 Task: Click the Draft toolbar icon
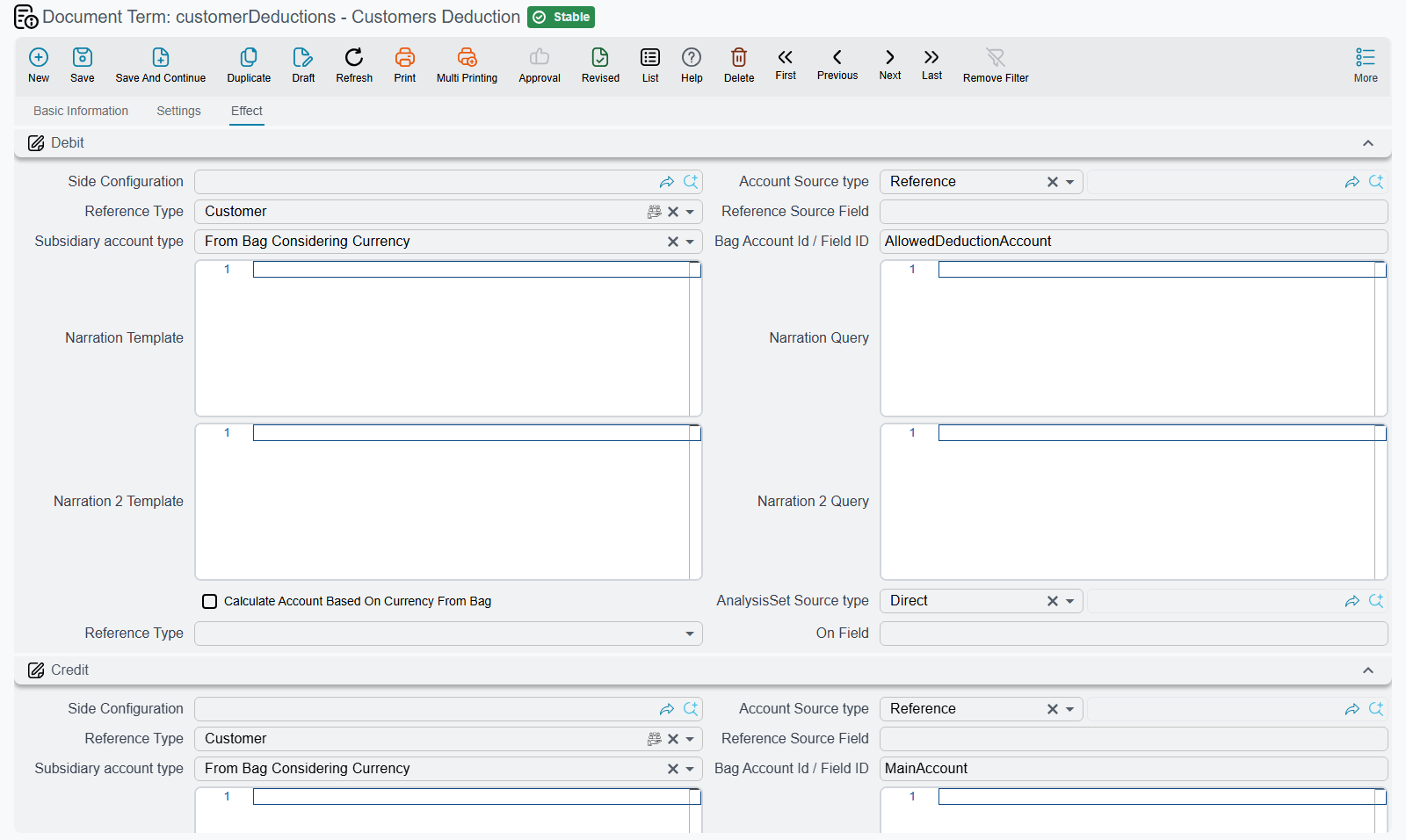pyautogui.click(x=303, y=57)
